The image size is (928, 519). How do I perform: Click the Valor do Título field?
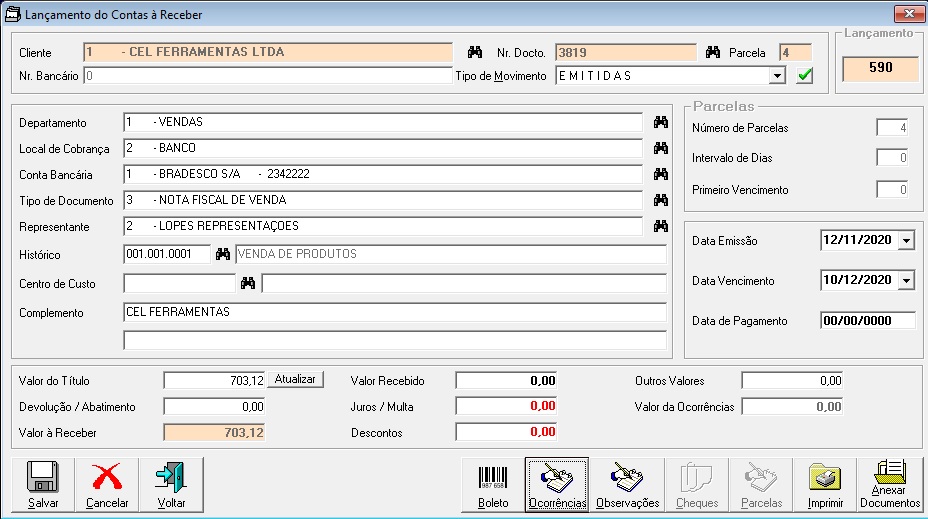214,381
